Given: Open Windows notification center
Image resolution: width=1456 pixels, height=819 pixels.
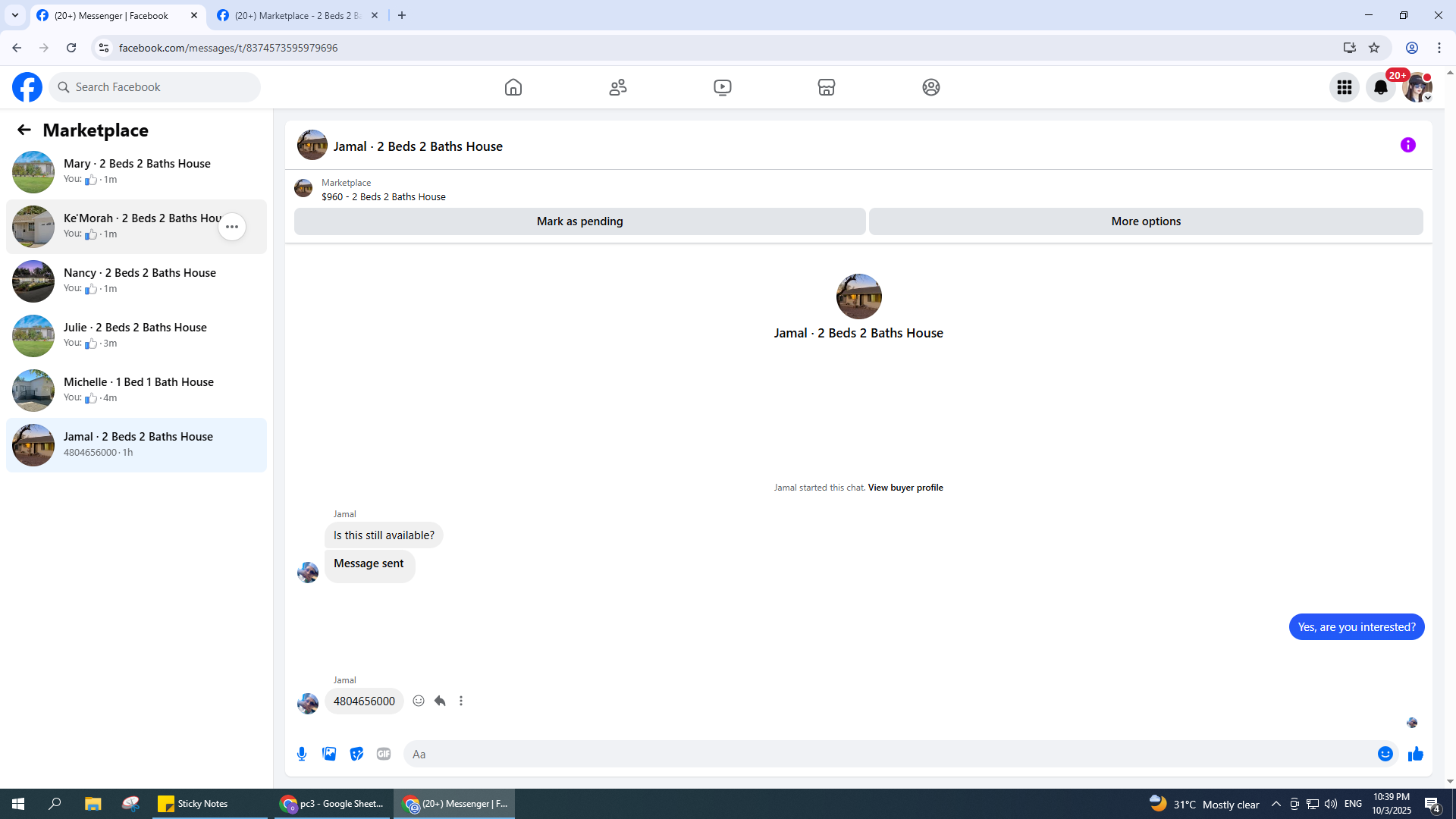Looking at the screenshot, I should pos(1432,804).
